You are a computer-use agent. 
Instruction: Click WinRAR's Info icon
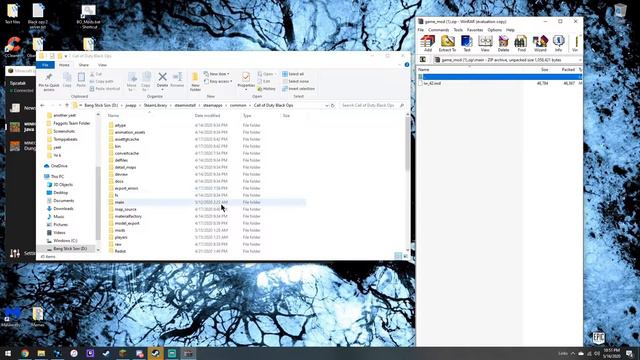pyautogui.click(x=558, y=44)
